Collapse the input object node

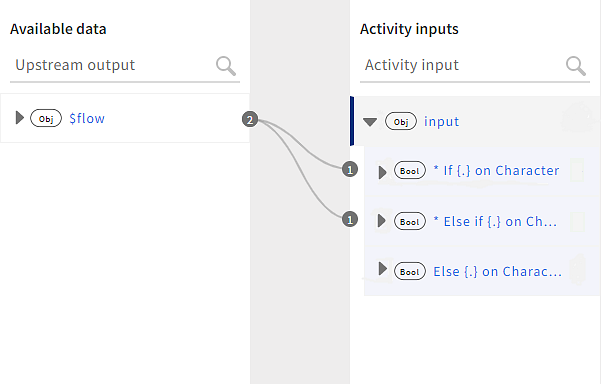click(370, 122)
